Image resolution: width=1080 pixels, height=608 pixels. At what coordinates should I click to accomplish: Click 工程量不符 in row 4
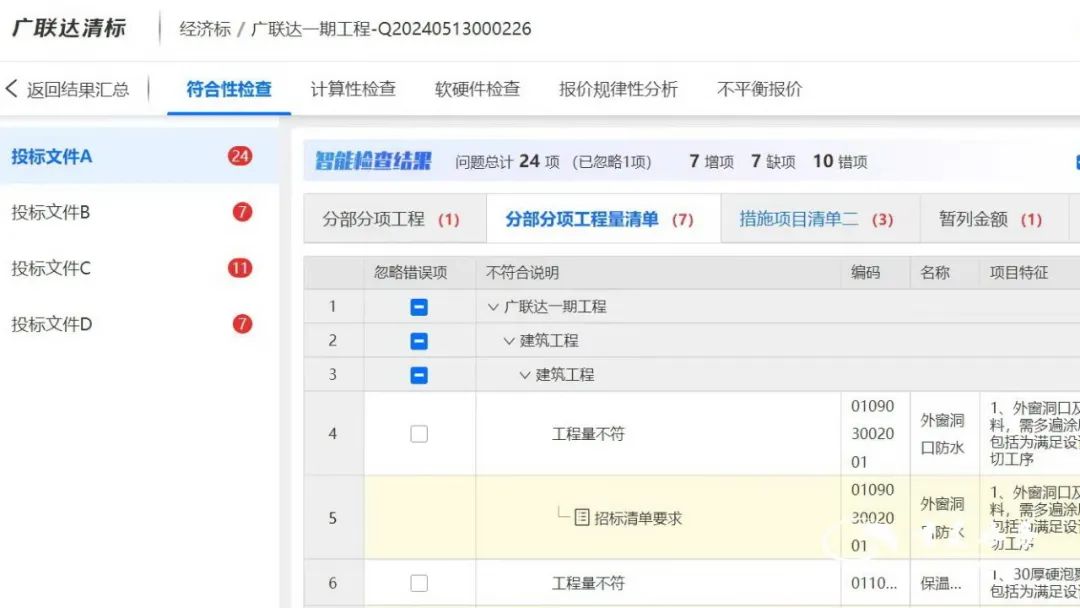tap(588, 434)
